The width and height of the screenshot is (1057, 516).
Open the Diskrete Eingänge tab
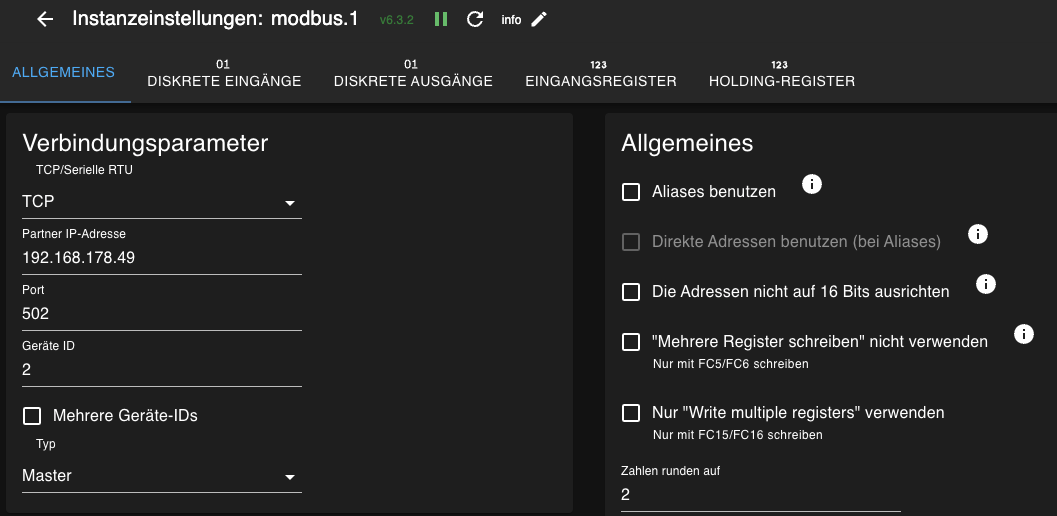[224, 74]
